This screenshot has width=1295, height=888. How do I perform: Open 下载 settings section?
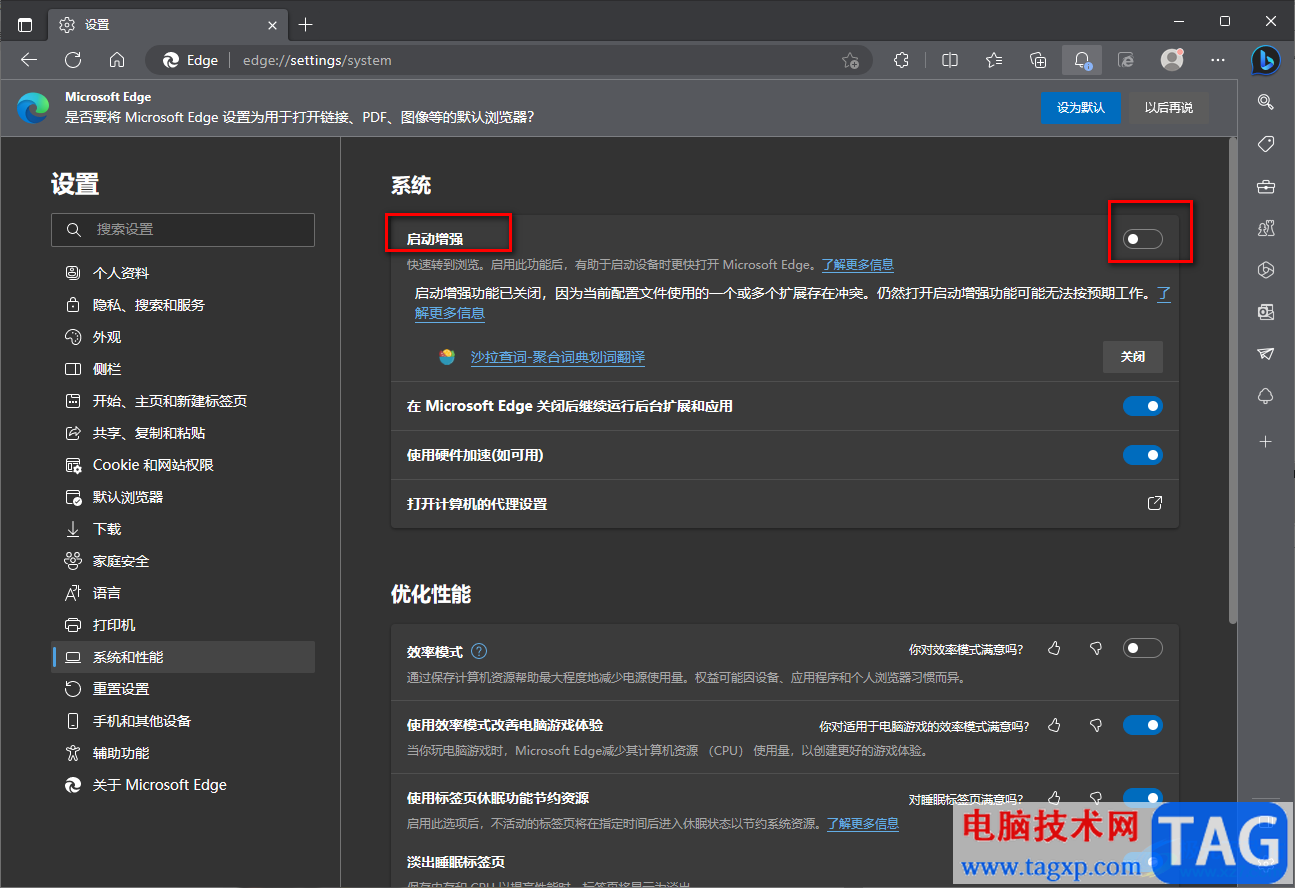tap(183, 529)
